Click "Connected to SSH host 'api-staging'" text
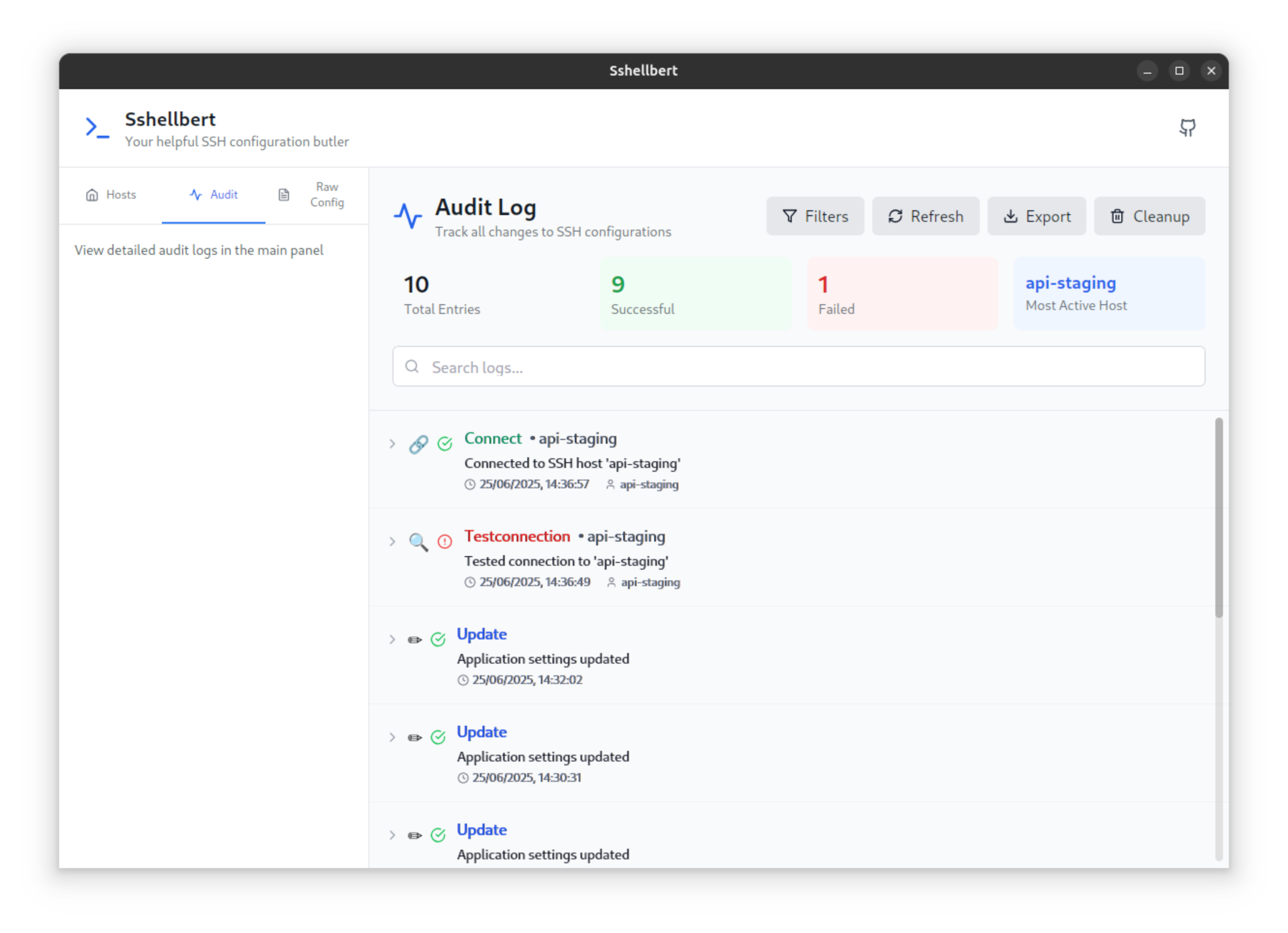The image size is (1288, 933). (x=572, y=464)
